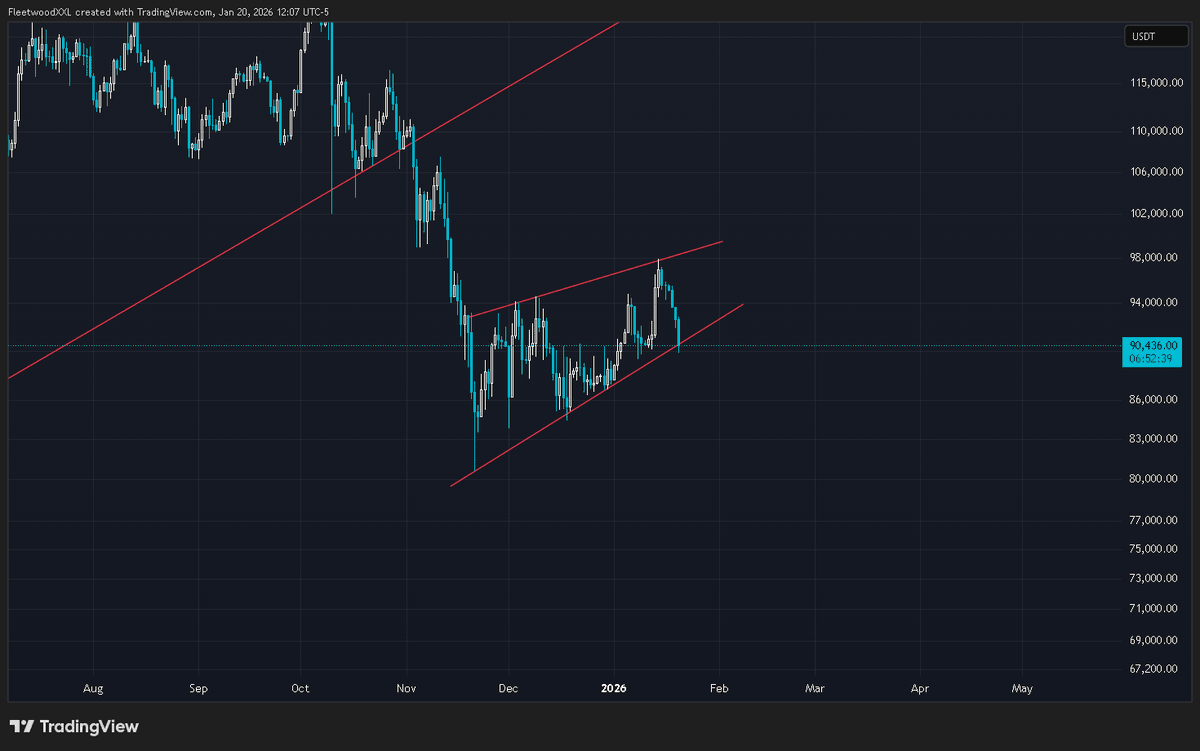Select the upper red wedge trendline
Viewport: 1200px width, 751px height.
[x=595, y=279]
